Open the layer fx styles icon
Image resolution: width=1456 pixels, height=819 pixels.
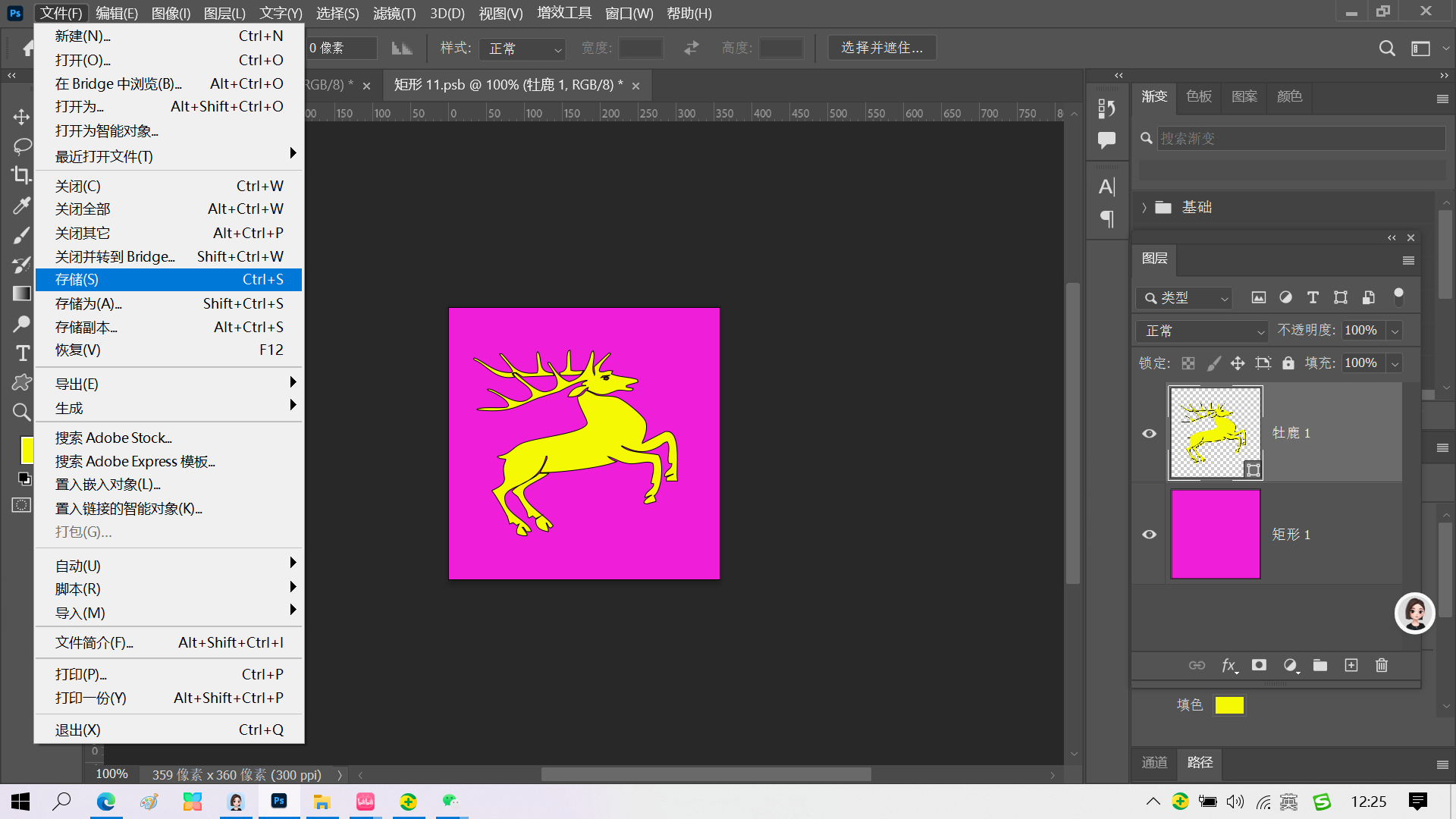pos(1228,665)
